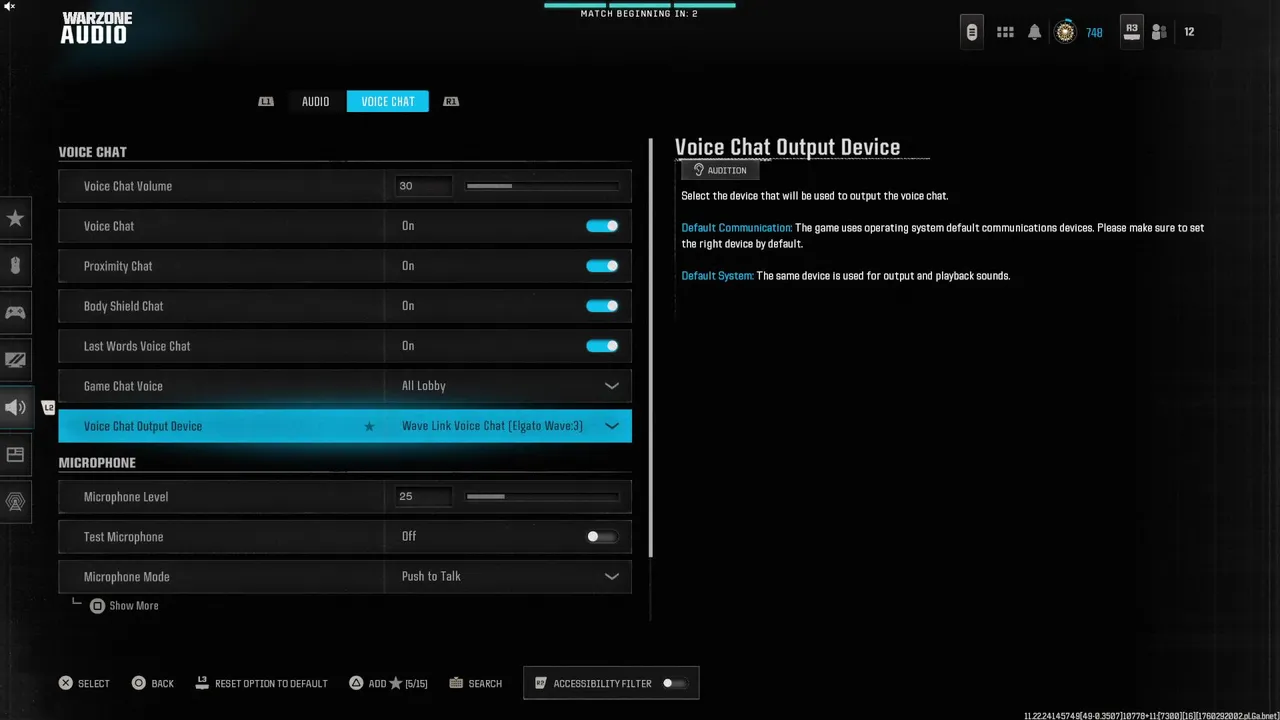Click the L2 indicator beside sidebar
The width and height of the screenshot is (1280, 720).
point(48,407)
